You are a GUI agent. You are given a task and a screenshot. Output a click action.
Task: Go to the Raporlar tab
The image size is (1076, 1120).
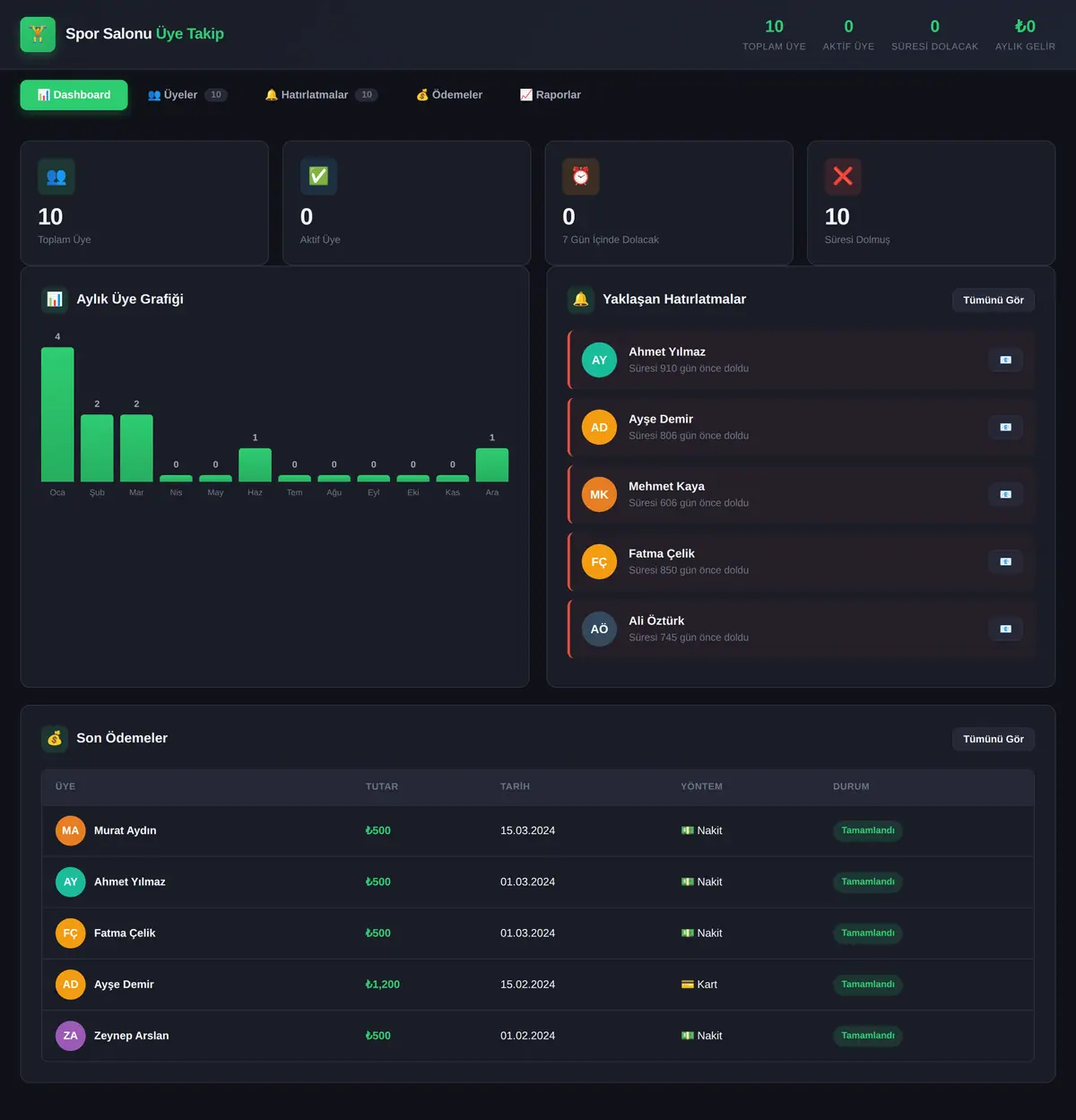click(551, 95)
